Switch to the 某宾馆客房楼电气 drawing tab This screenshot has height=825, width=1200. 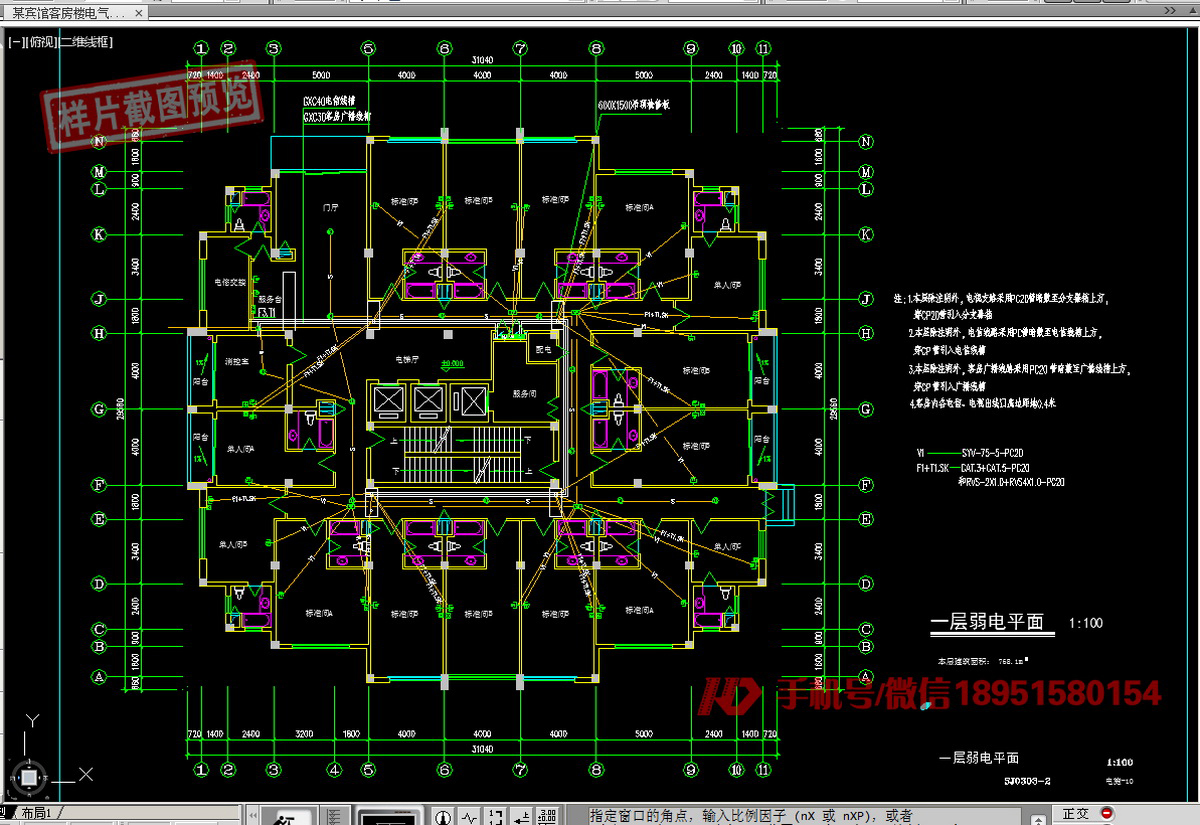[x=68, y=13]
